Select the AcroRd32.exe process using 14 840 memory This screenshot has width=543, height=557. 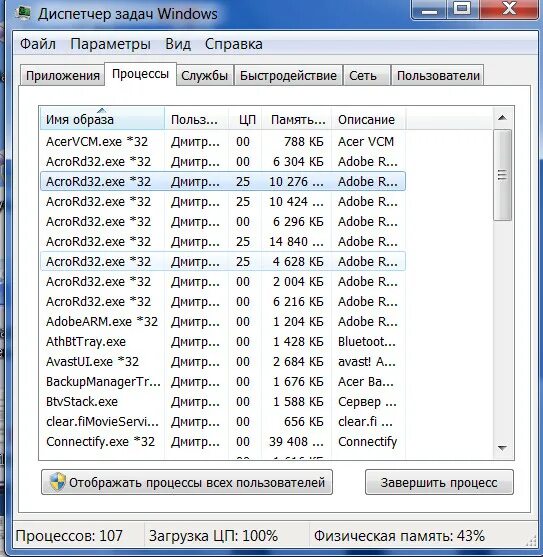(223, 242)
